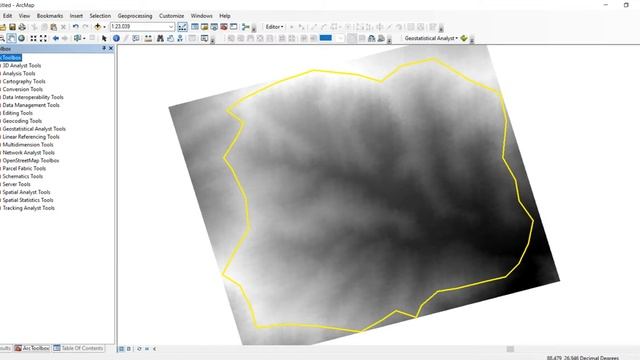Select the Spatial Analyst Tools toolbox

tap(26, 192)
